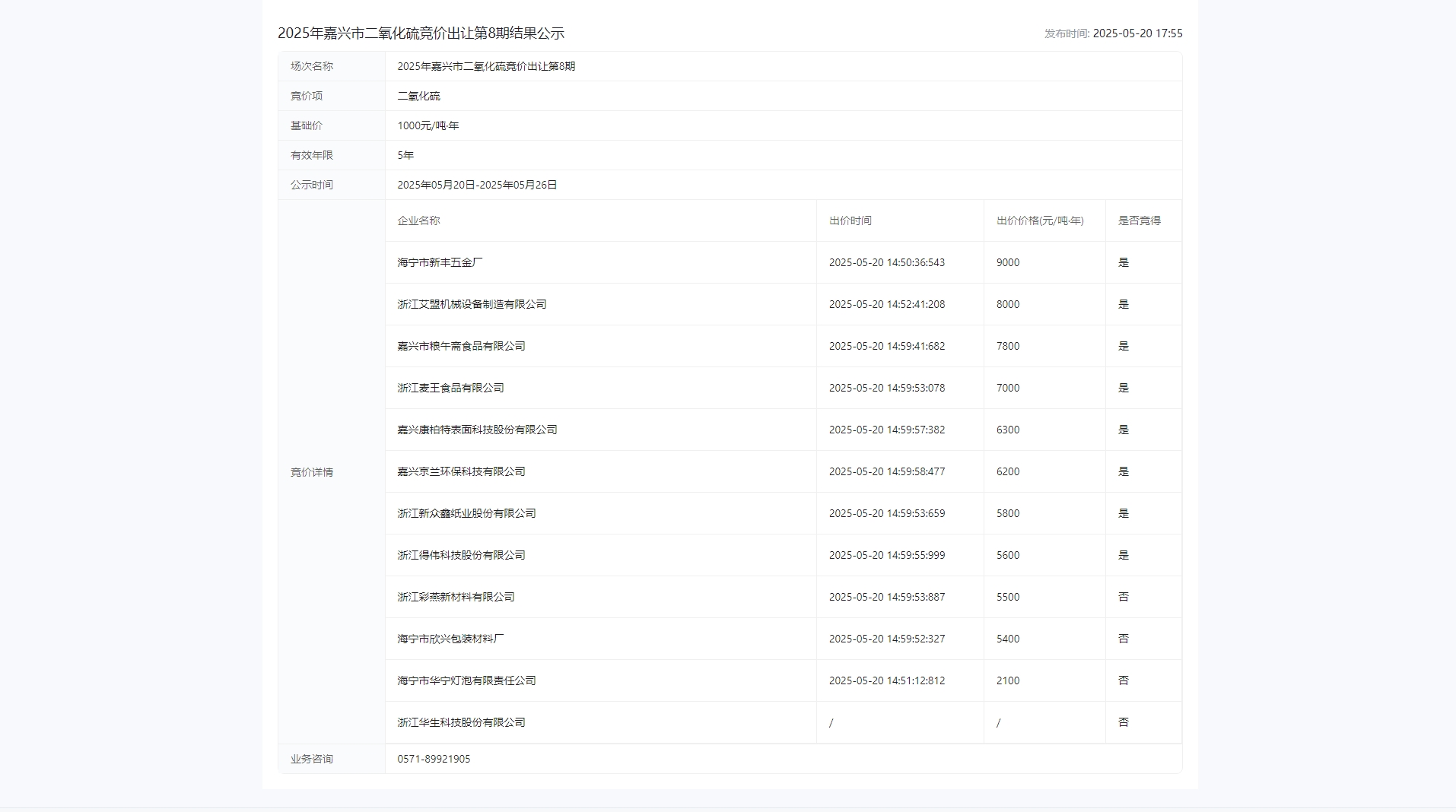This screenshot has height=812, width=1456.
Task: Select bid price 6200
Action: tap(1008, 471)
